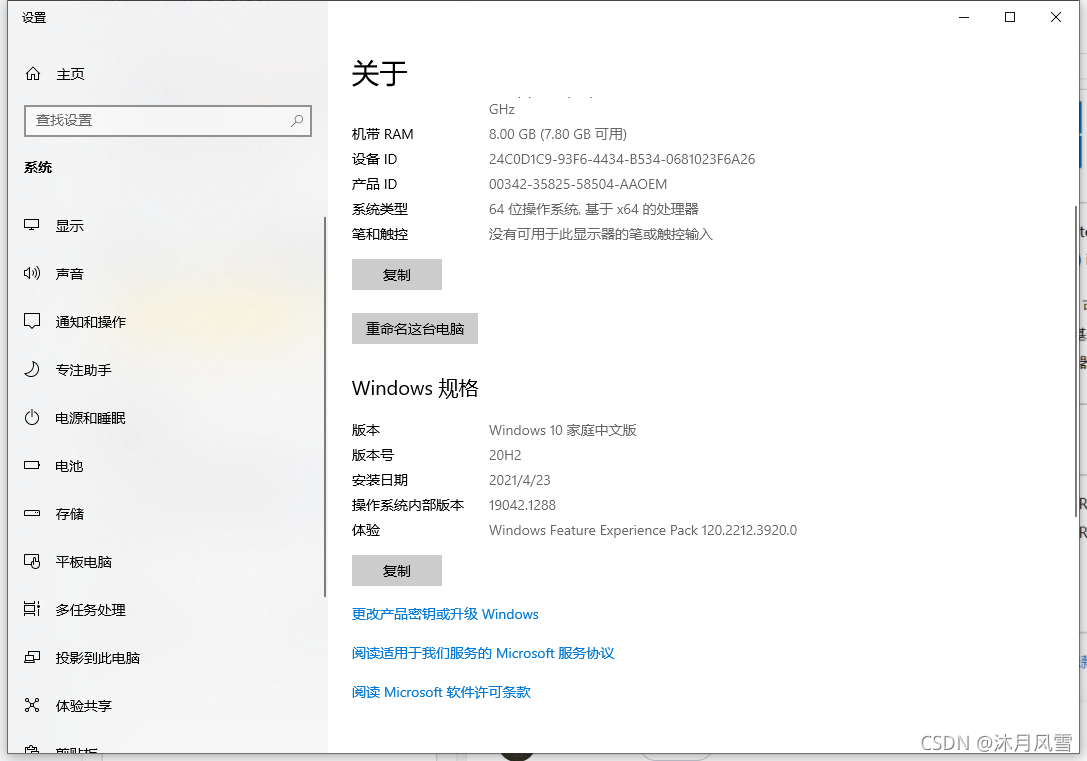This screenshot has width=1087, height=761.
Task: Click the 系统 category heading in the sidebar
Action: (x=38, y=167)
